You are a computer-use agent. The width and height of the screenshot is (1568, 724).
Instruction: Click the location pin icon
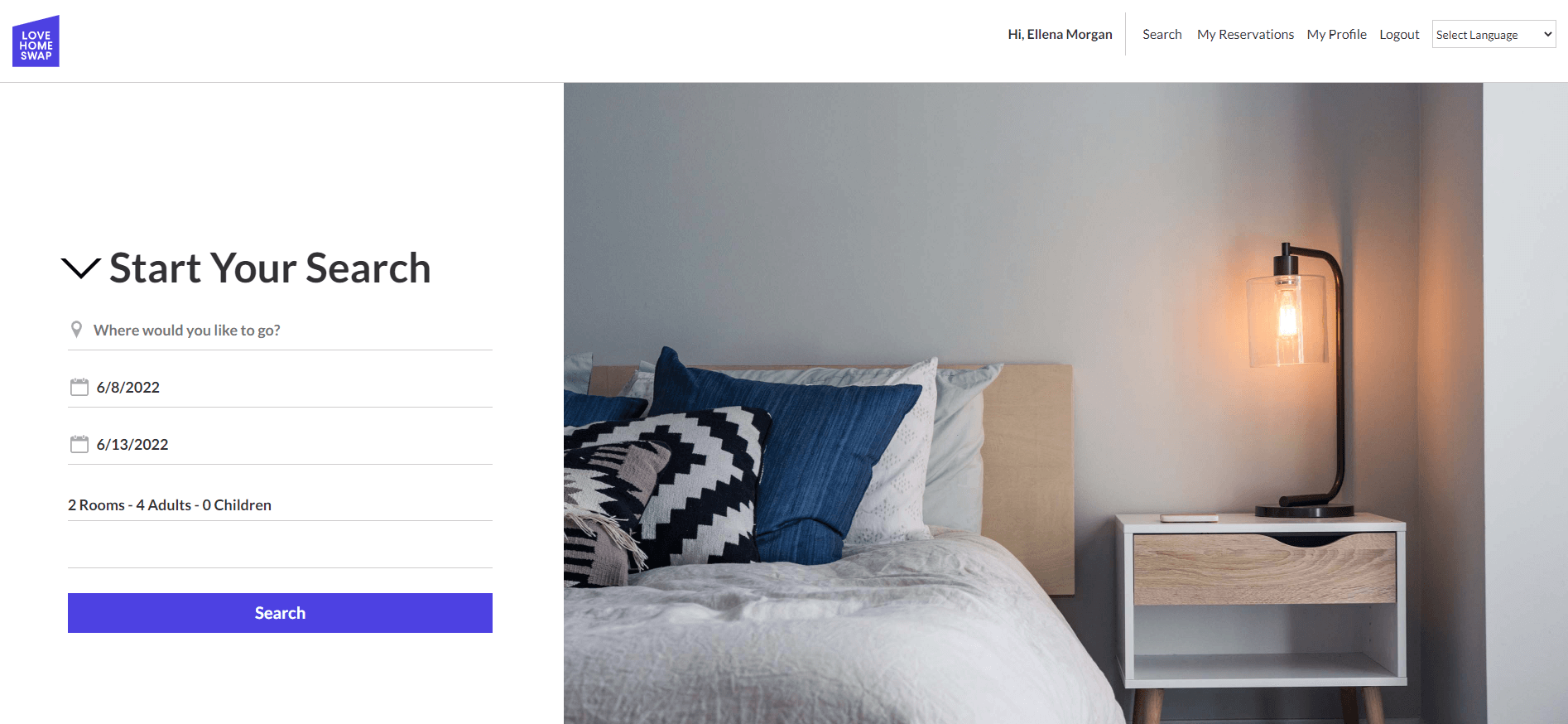pyautogui.click(x=76, y=330)
